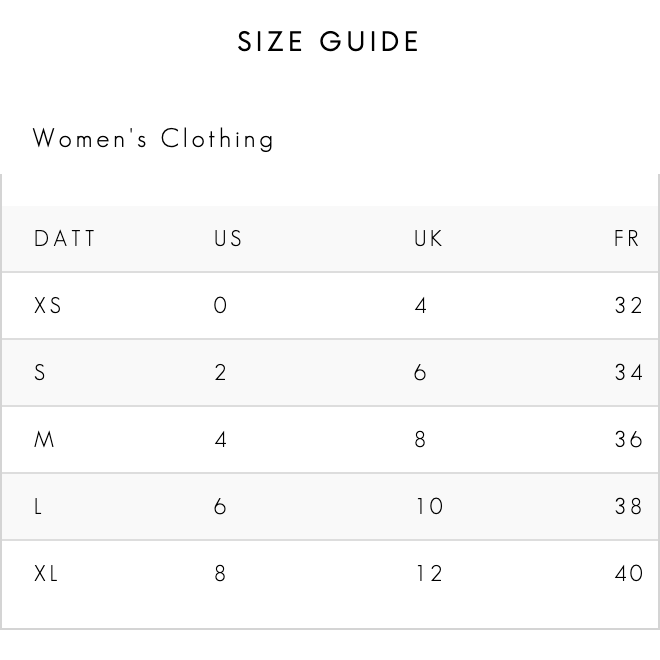
Task: Click UK size 6 in S row
Action: pos(420,373)
